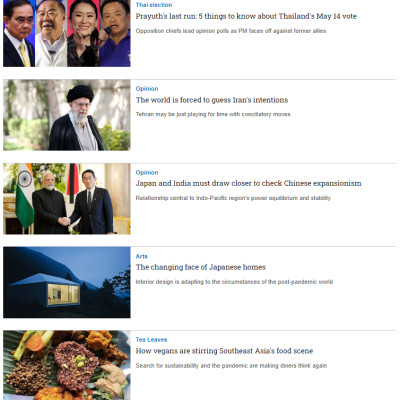Click the Iranian cleric photo thumbnail

click(x=67, y=115)
